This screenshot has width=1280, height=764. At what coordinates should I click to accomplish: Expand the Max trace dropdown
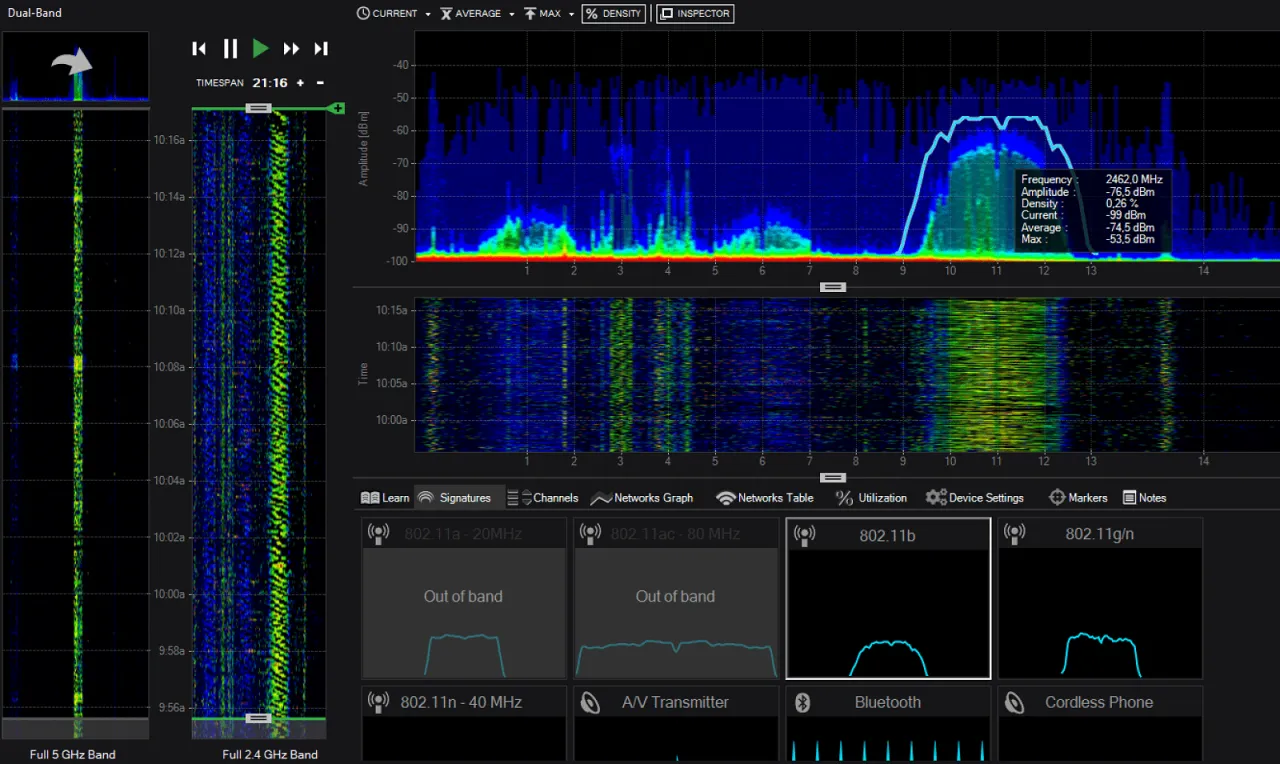coord(572,14)
